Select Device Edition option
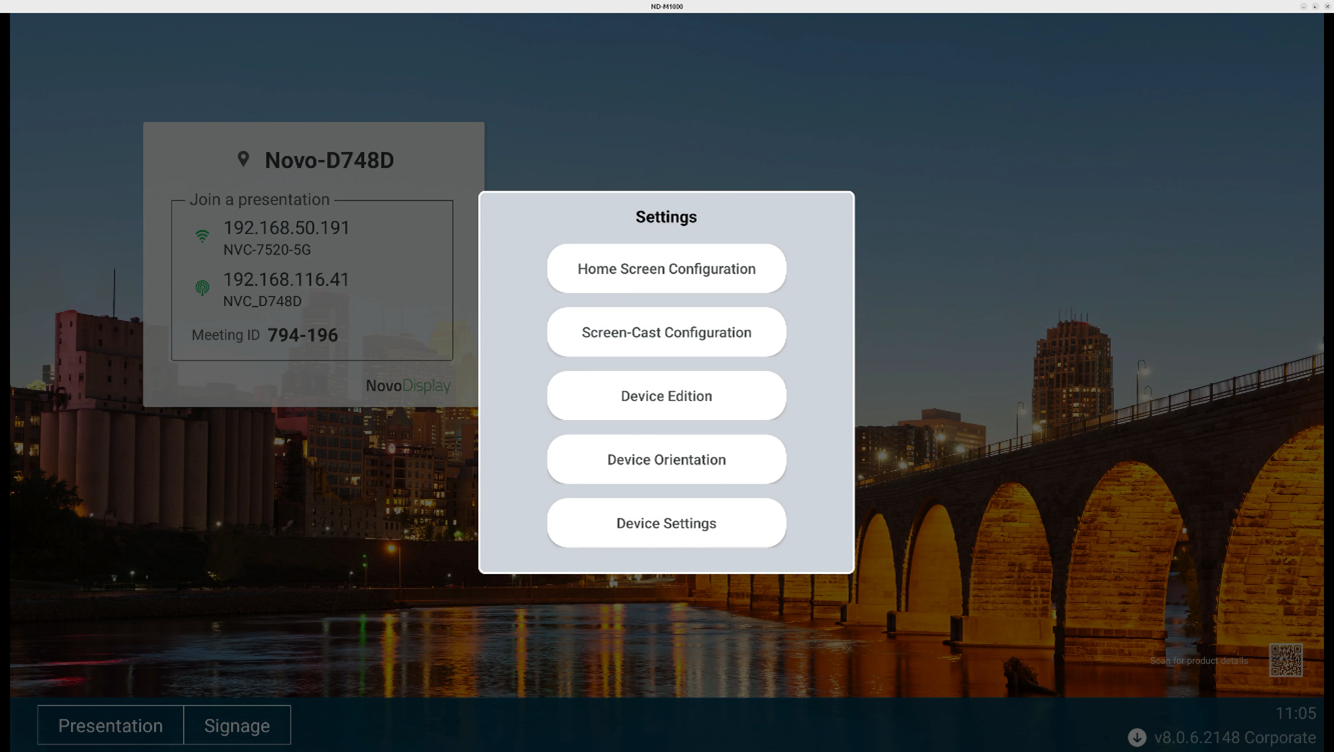This screenshot has width=1334, height=752. tap(666, 396)
